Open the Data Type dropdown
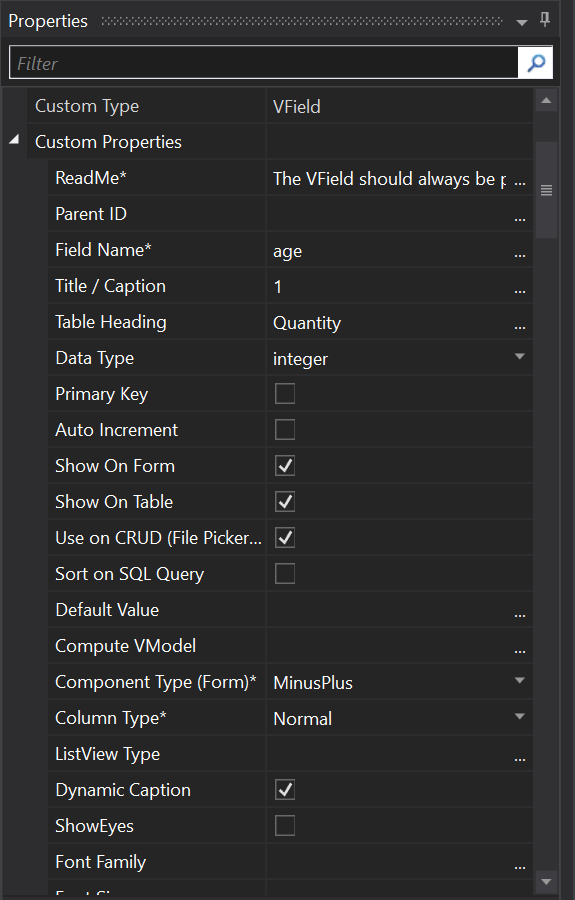This screenshot has width=575, height=900. click(520, 357)
